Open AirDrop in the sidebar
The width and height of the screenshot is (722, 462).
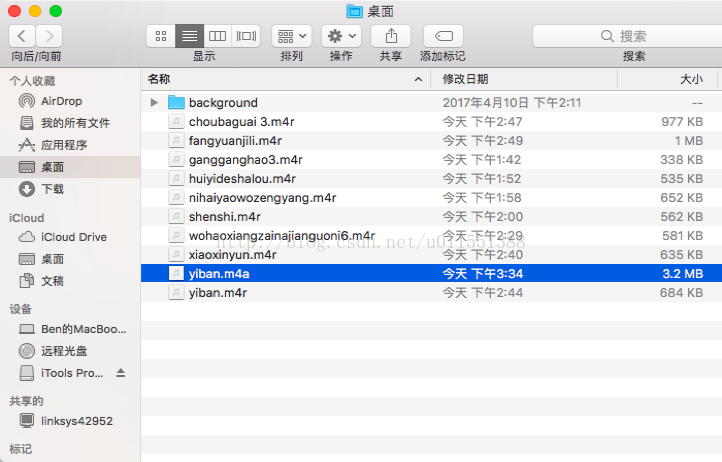click(70, 101)
